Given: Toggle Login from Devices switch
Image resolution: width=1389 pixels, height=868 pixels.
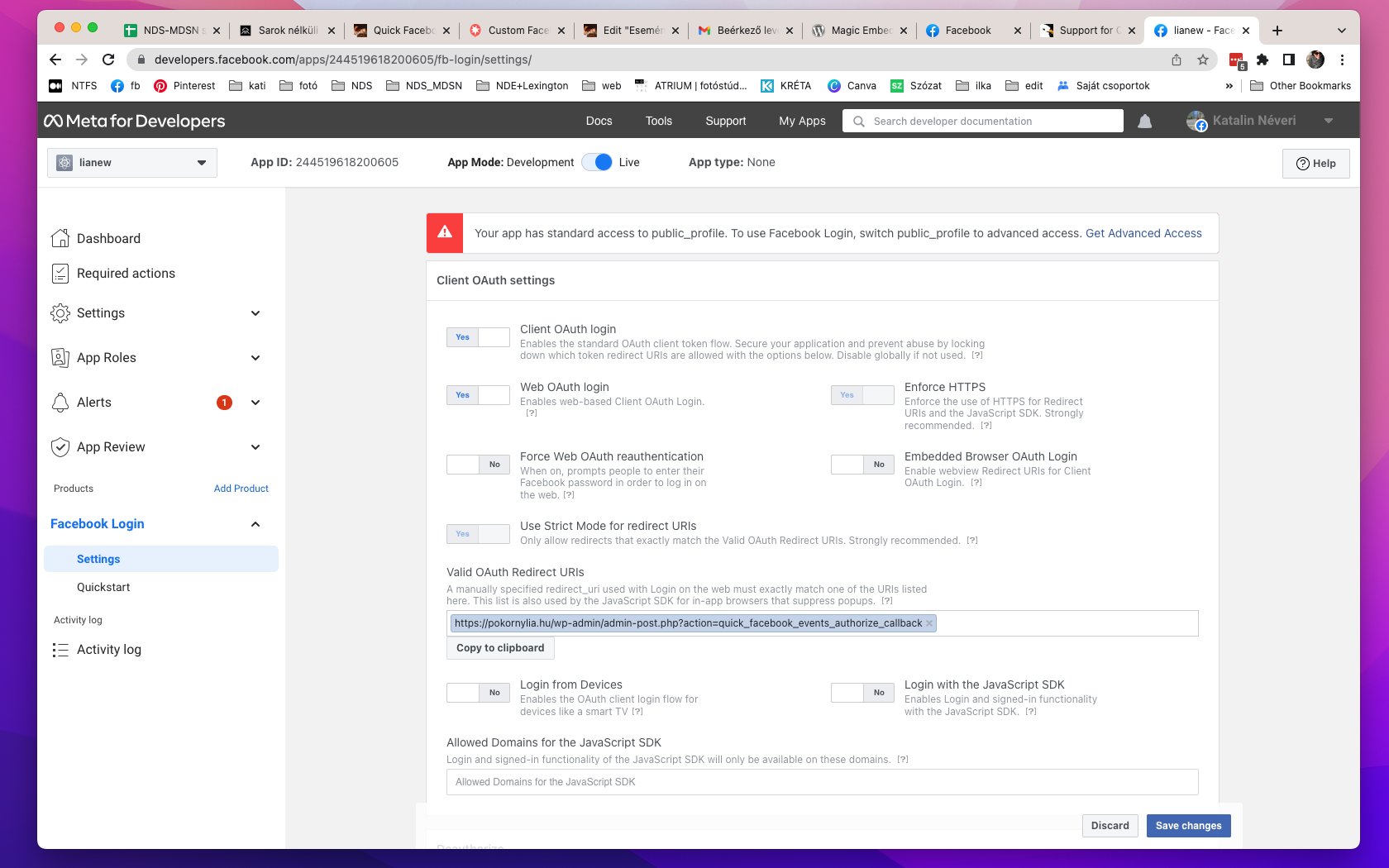Looking at the screenshot, I should click(478, 693).
